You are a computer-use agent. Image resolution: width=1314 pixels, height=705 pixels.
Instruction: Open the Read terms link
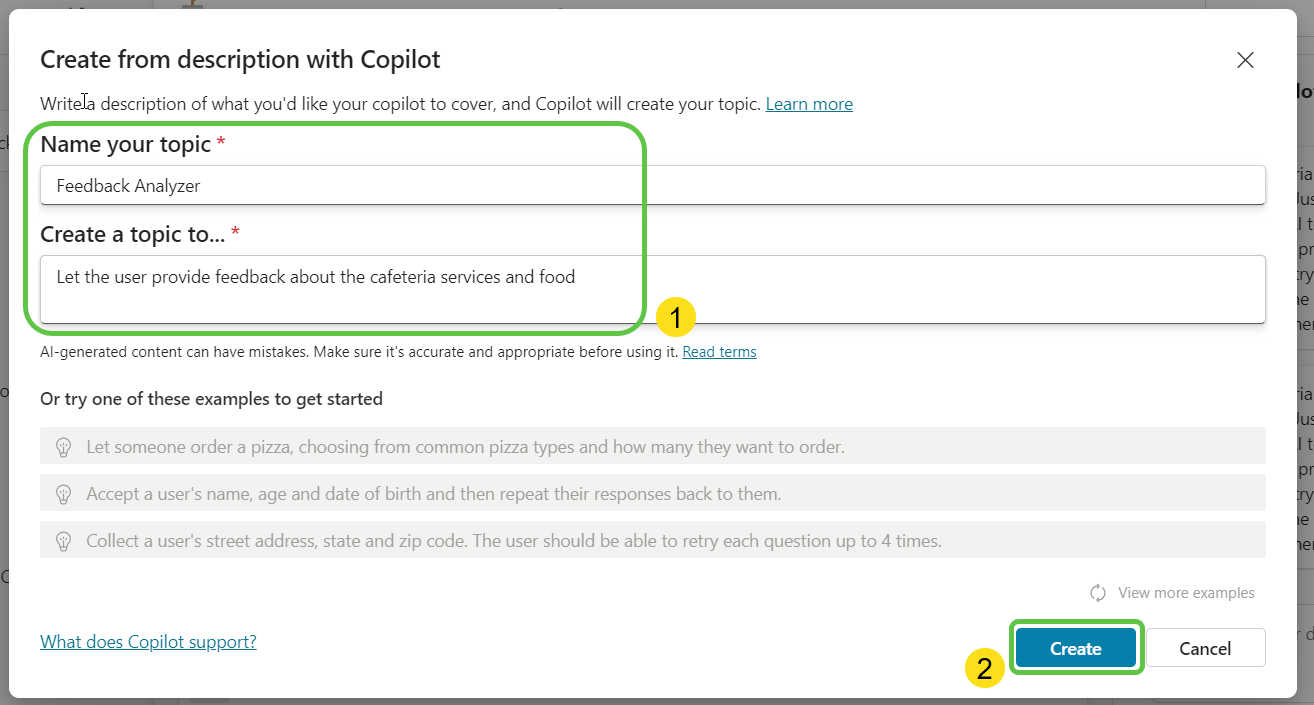[719, 352]
